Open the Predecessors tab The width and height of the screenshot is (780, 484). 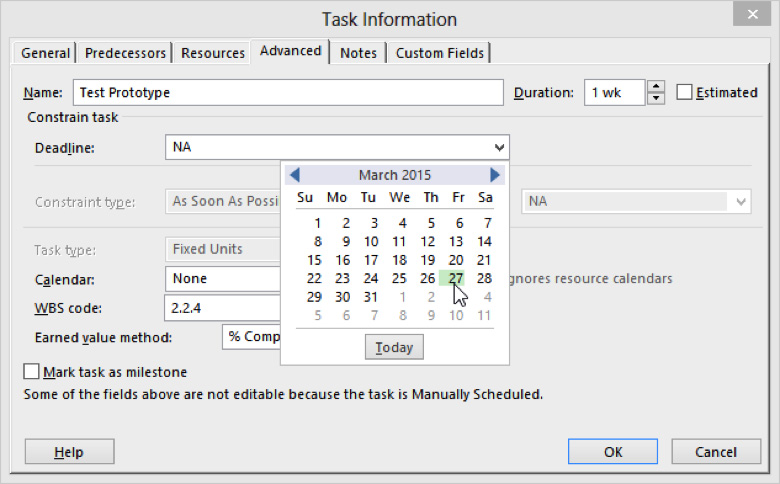[126, 53]
